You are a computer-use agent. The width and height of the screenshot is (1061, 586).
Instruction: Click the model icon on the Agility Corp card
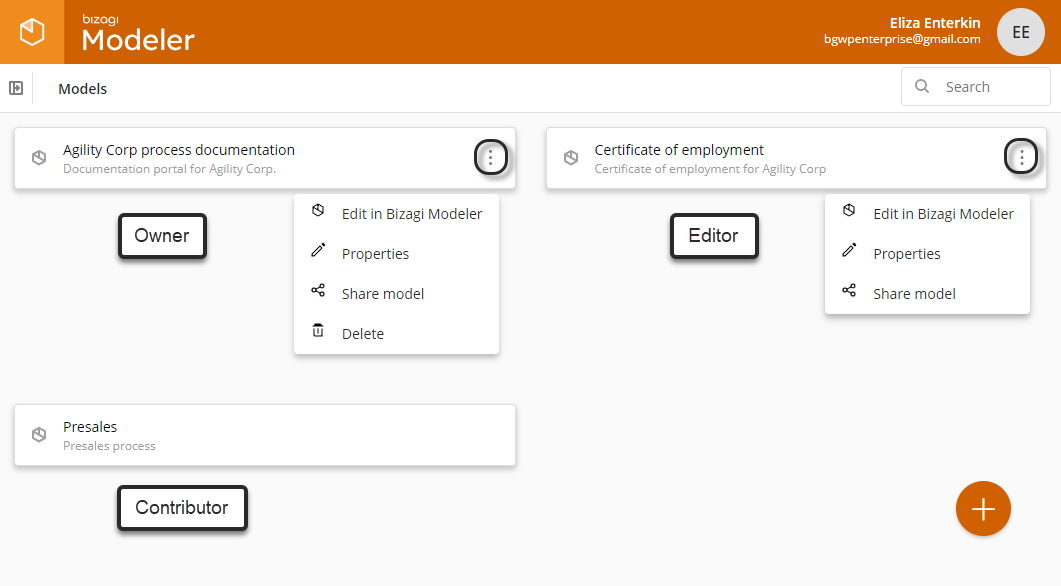(x=39, y=158)
